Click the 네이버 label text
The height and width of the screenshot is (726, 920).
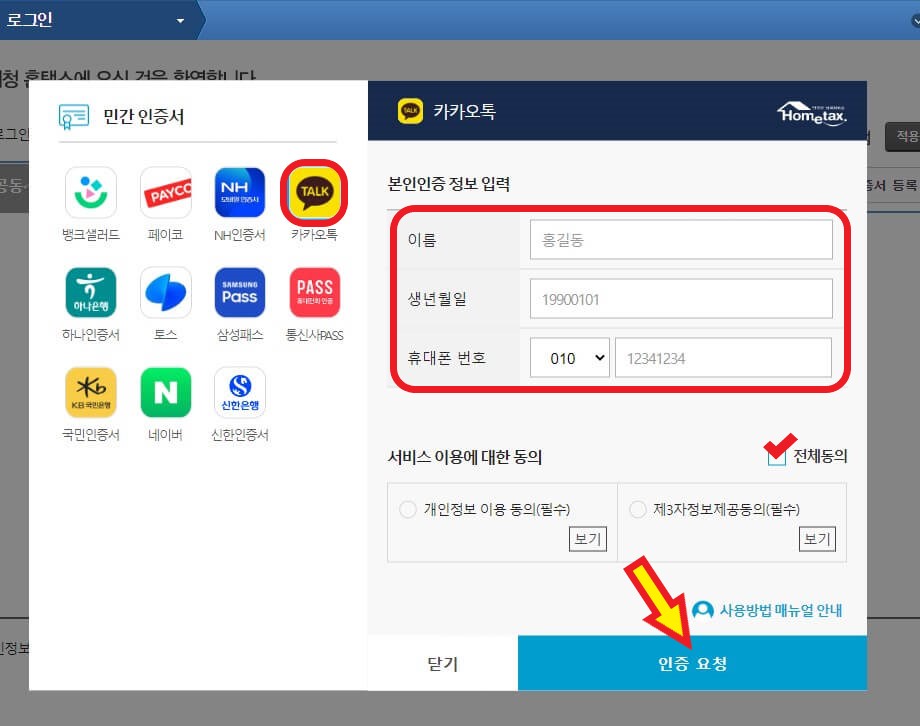click(165, 435)
